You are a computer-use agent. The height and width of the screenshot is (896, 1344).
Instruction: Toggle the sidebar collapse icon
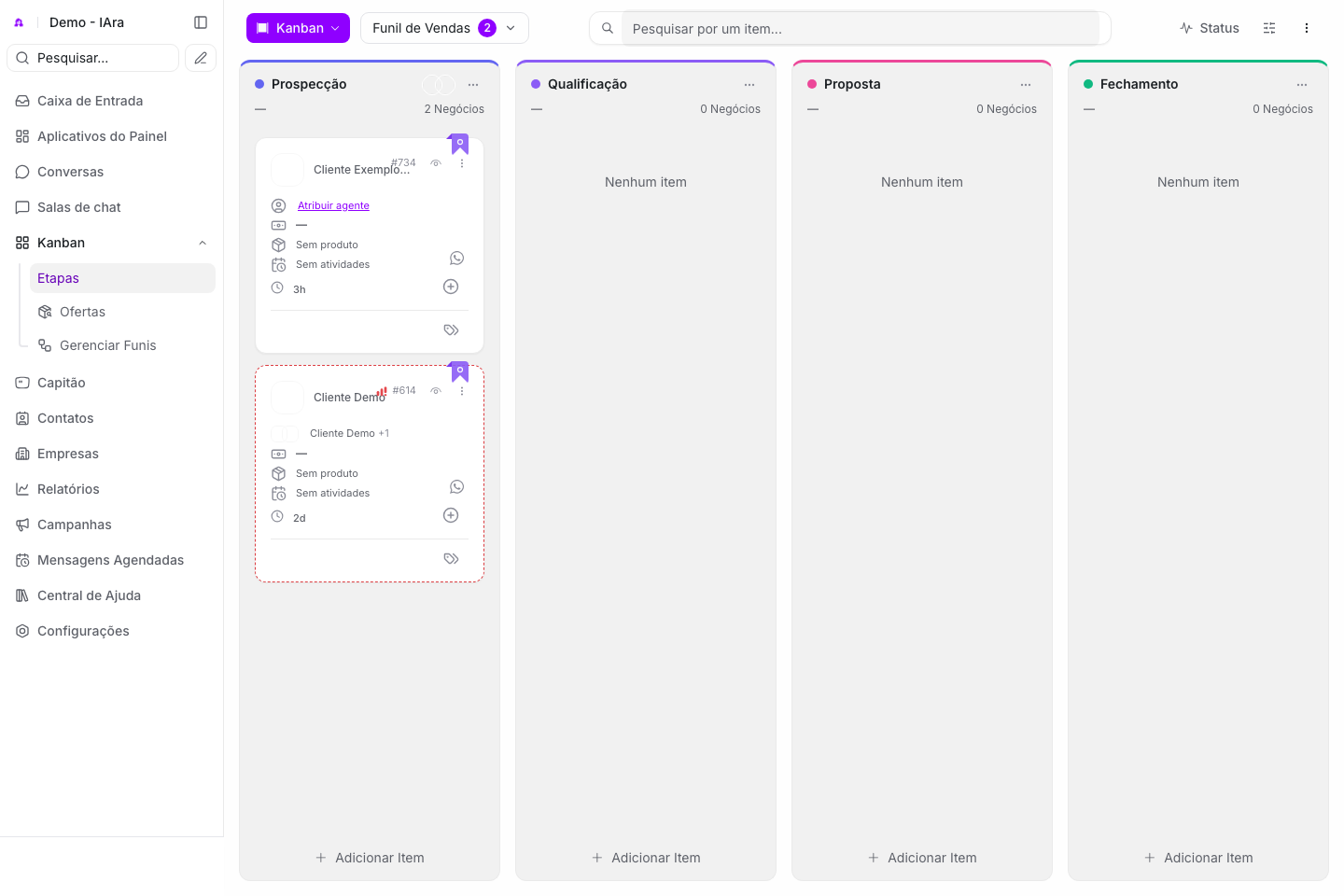(x=201, y=22)
